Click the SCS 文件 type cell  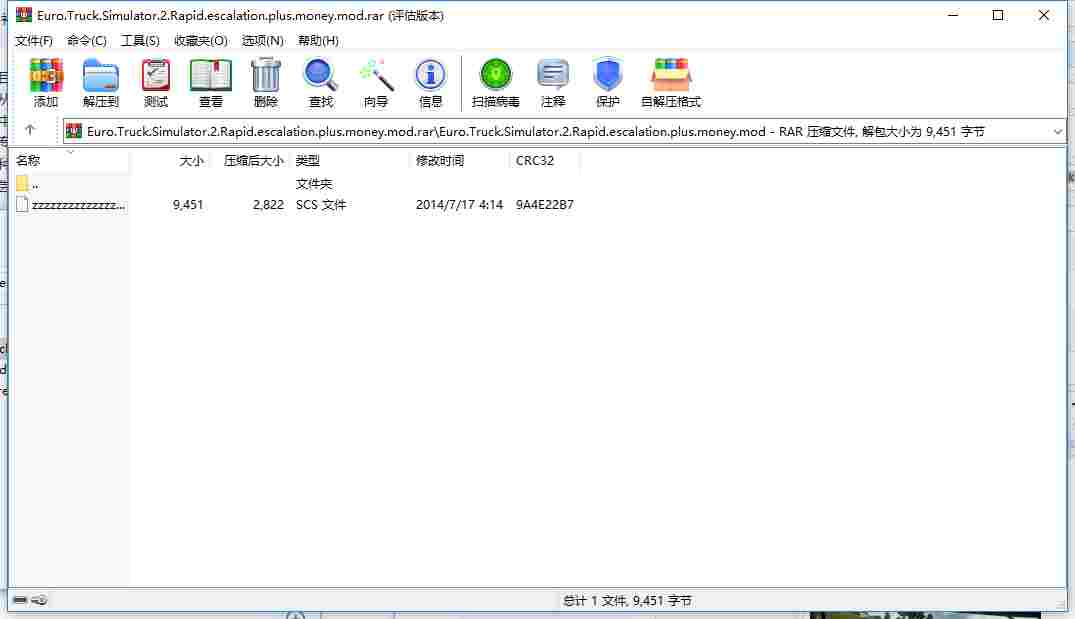(x=320, y=204)
